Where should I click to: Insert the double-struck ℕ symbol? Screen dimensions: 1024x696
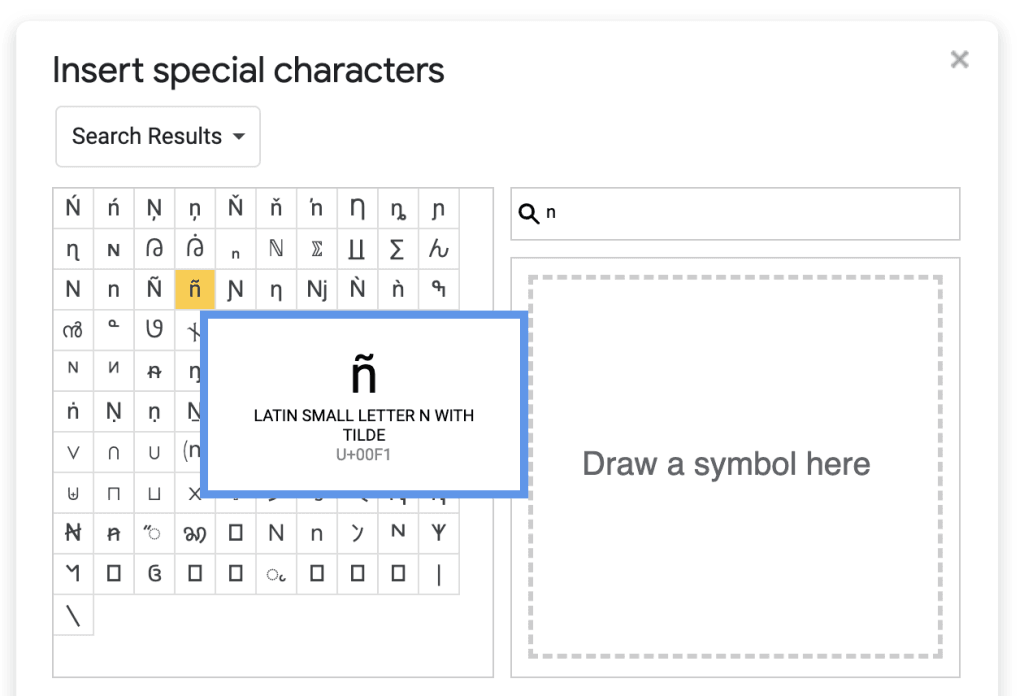click(x=276, y=250)
